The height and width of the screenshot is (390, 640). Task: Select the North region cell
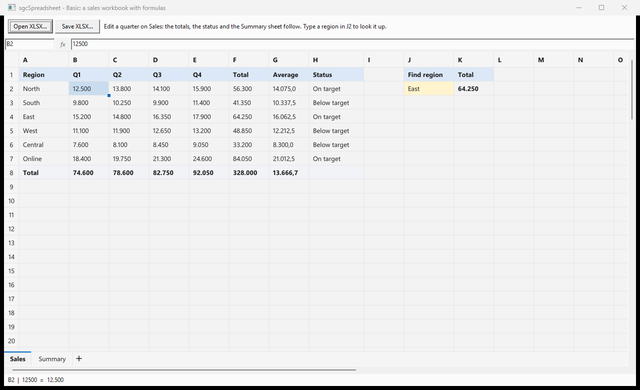tap(44, 89)
